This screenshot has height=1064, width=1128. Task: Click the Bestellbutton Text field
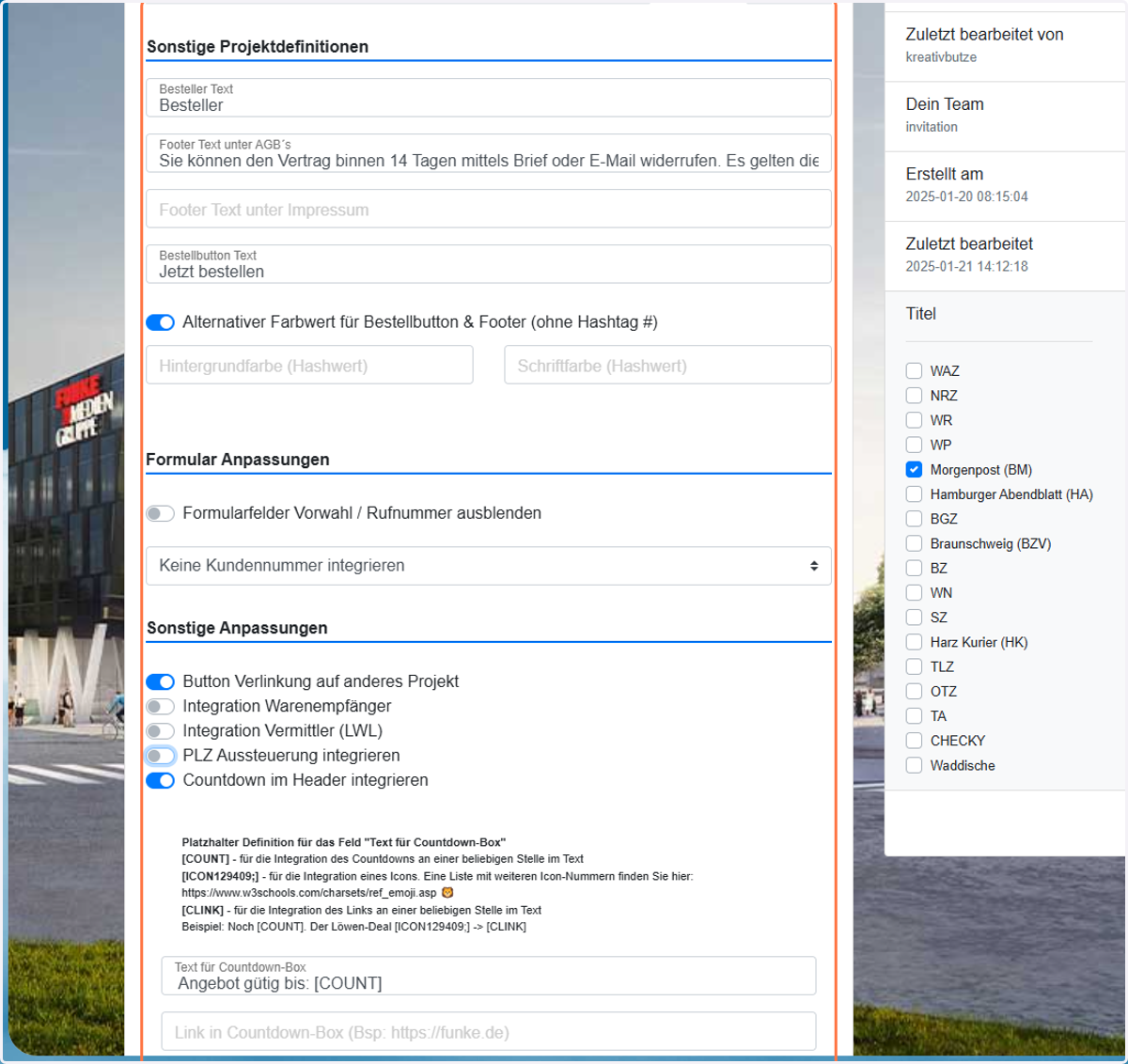point(489,264)
